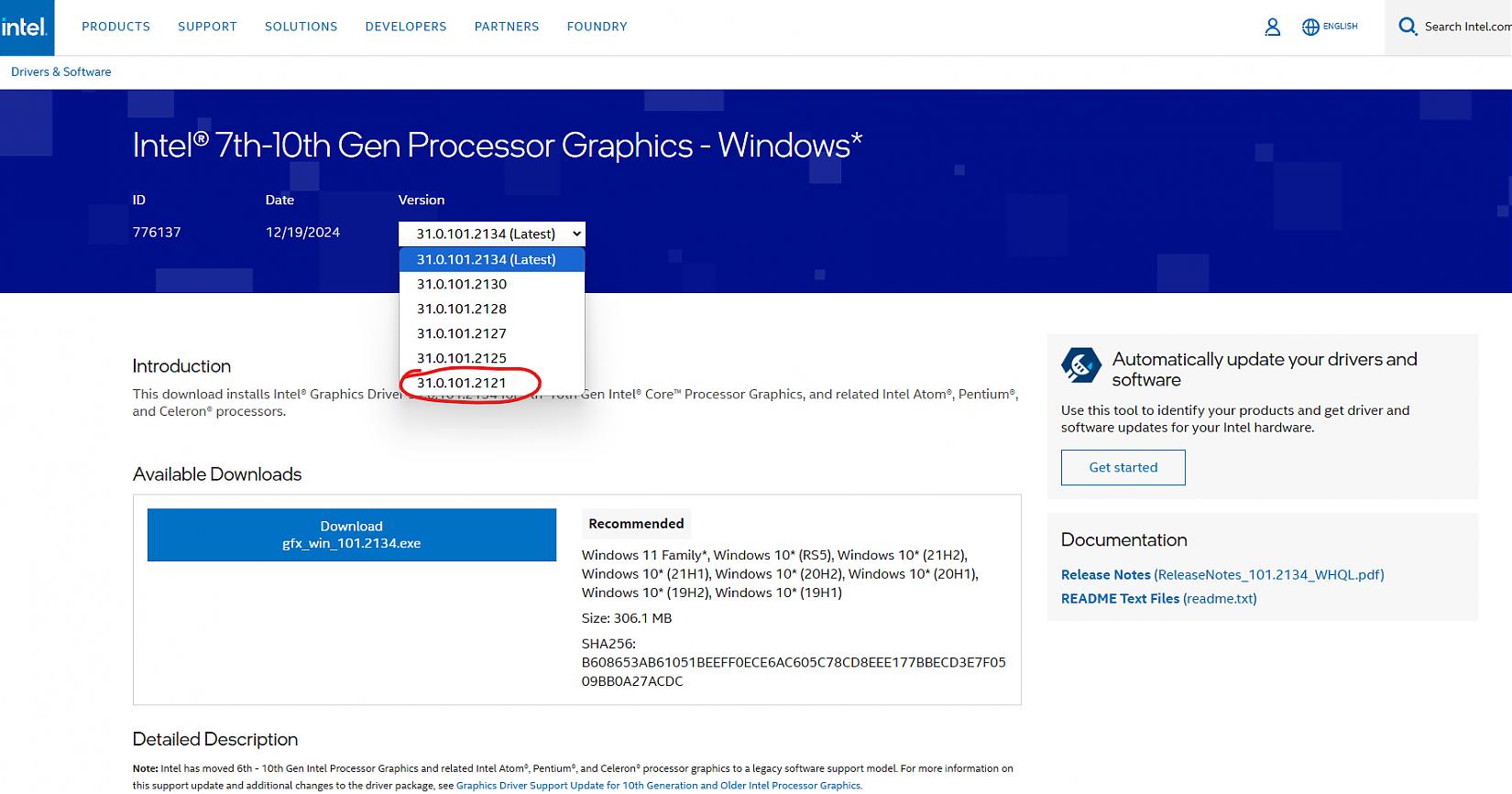Viewport: 1512px width, 794px height.
Task: Click the Search Intel.com input field
Action: [1467, 27]
